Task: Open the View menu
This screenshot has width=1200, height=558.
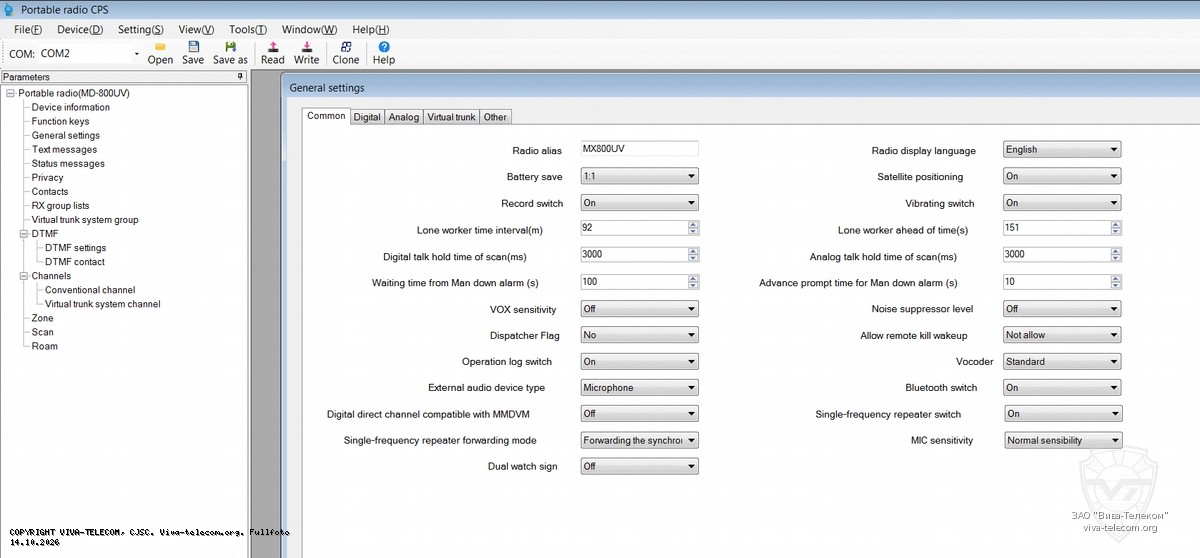Action: 196,30
